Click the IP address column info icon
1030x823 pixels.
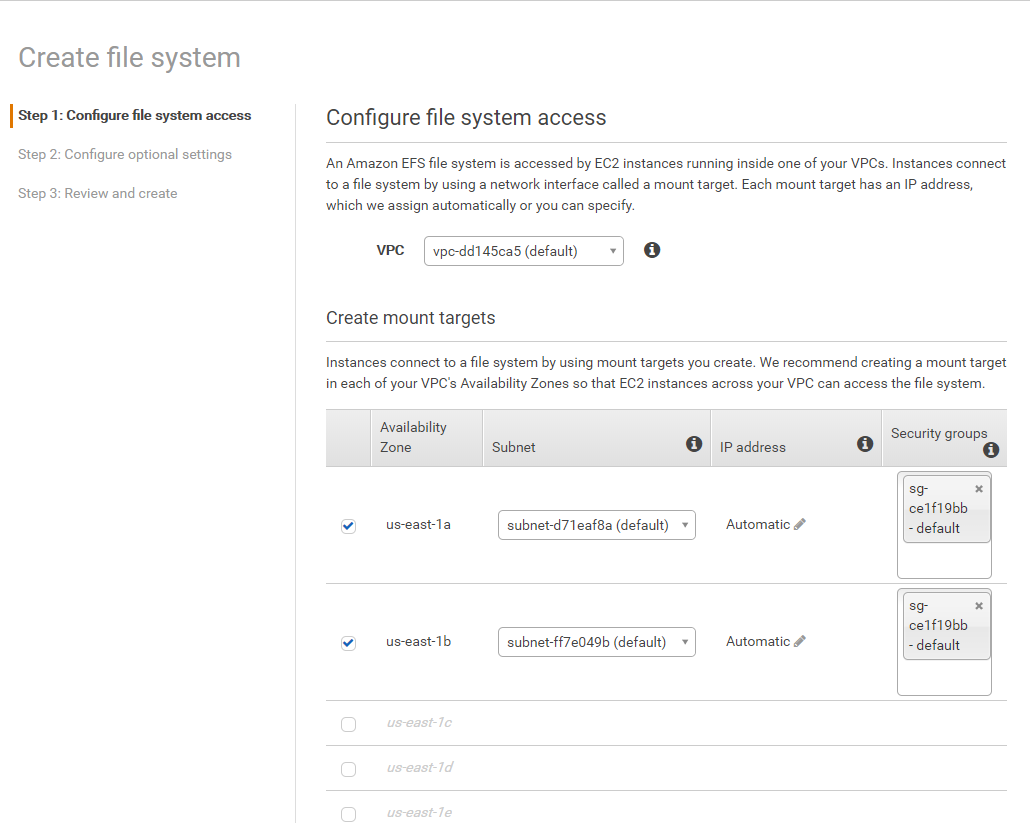coord(865,444)
